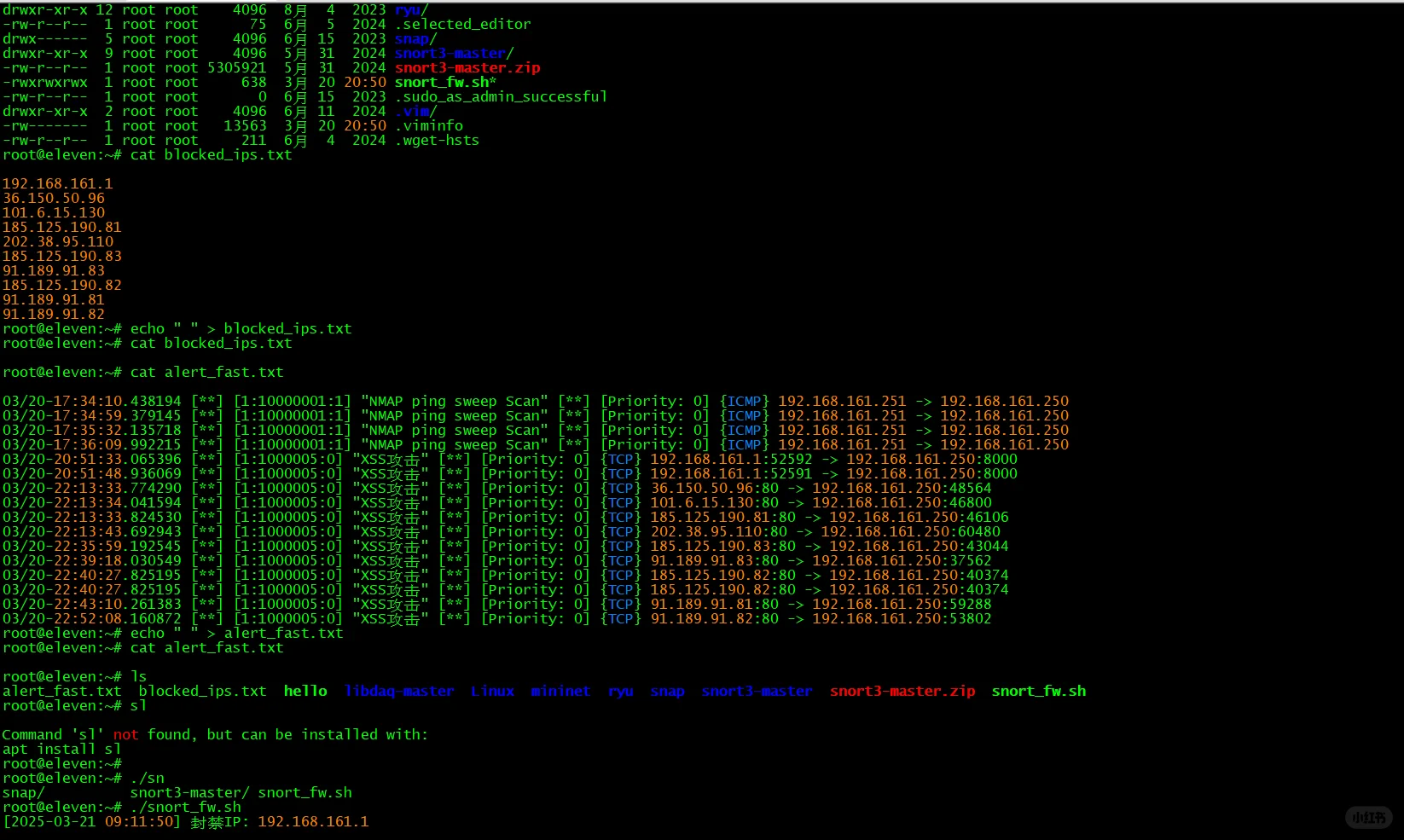The height and width of the screenshot is (840, 1404).
Task: Click the snort3-master/ directory in long listing
Action: pyautogui.click(x=454, y=53)
